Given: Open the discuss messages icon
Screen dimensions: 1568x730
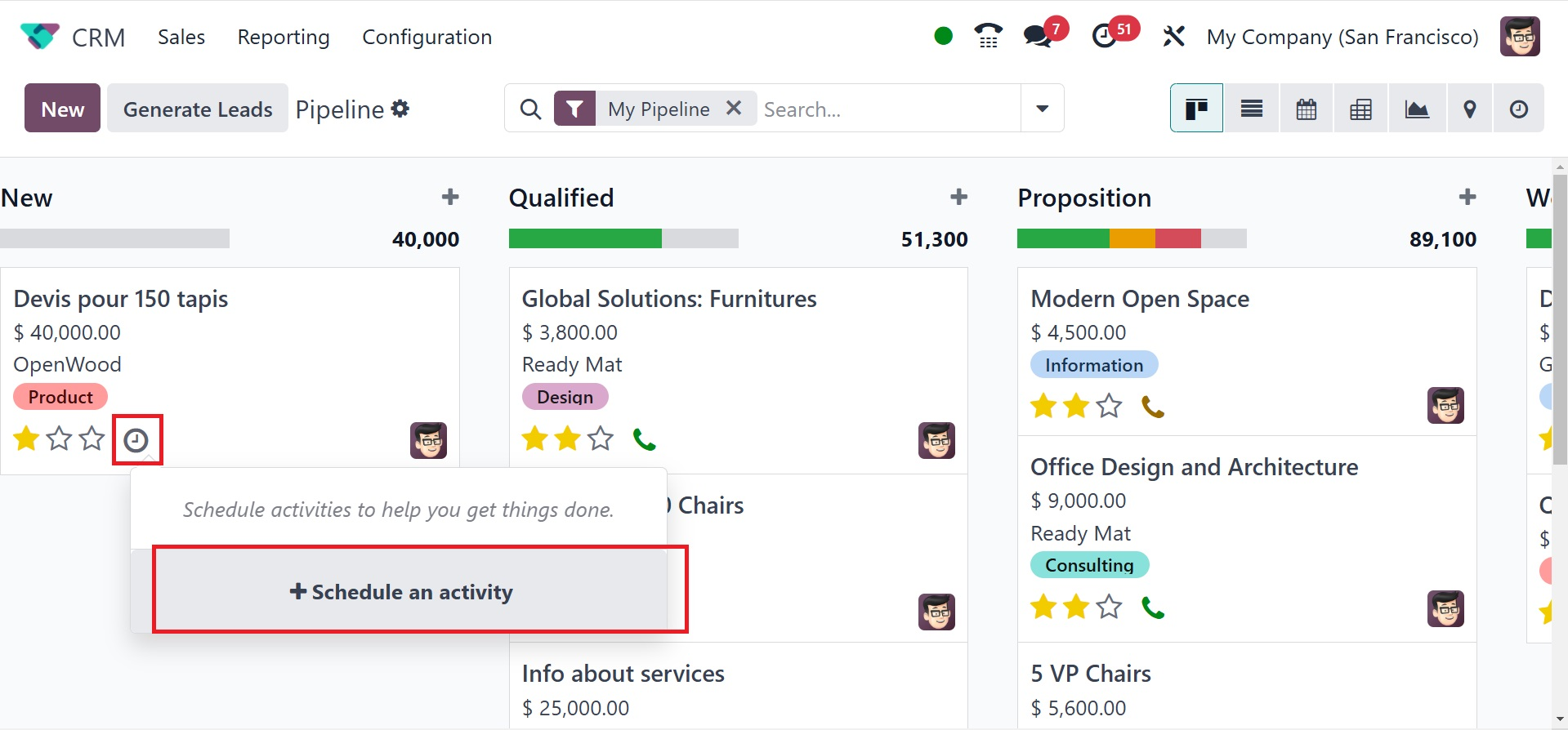Looking at the screenshot, I should 1039,36.
